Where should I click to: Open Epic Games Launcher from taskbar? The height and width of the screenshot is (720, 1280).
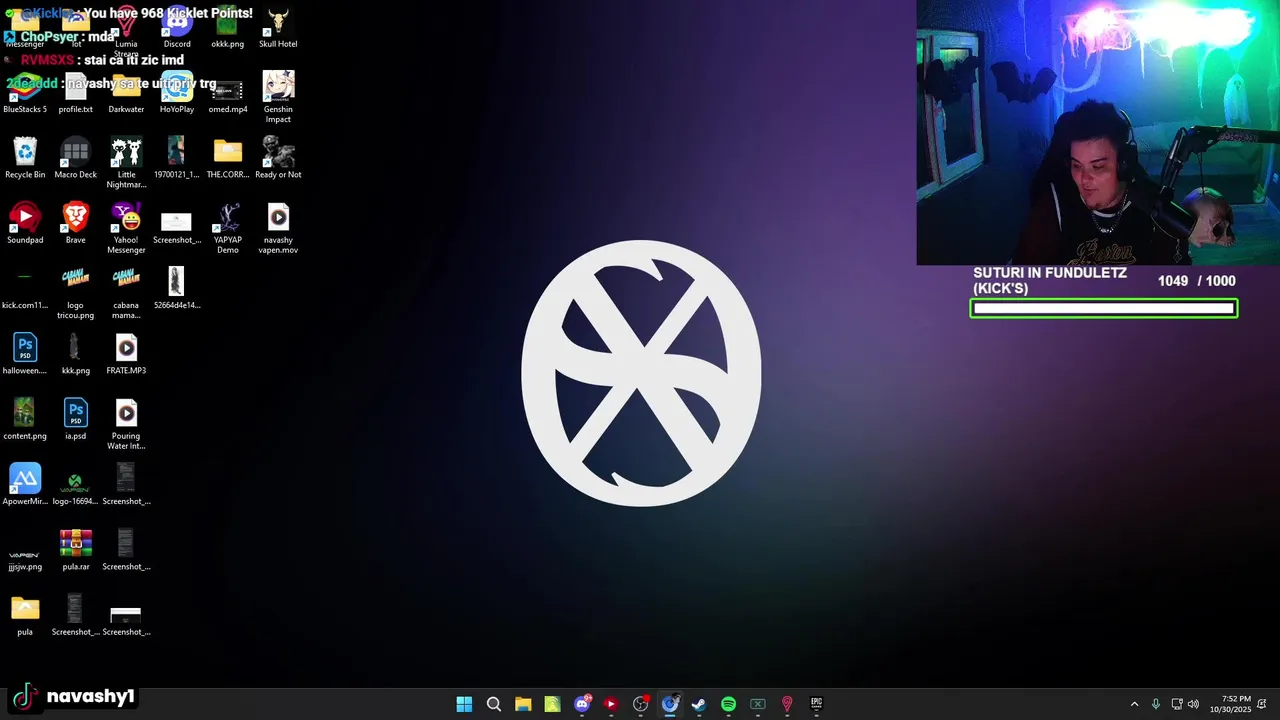pos(816,704)
